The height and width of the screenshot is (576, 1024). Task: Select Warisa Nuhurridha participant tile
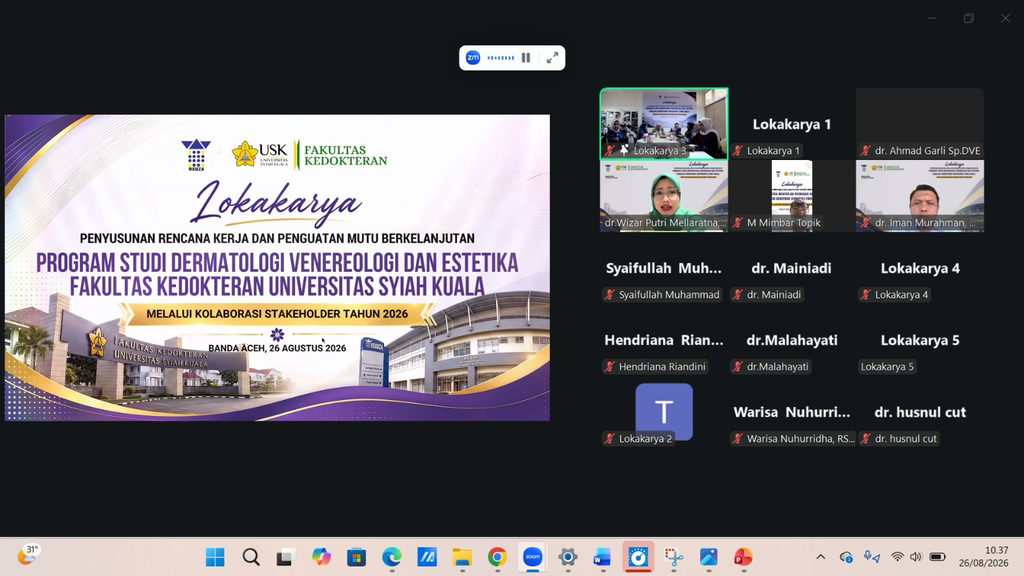792,412
